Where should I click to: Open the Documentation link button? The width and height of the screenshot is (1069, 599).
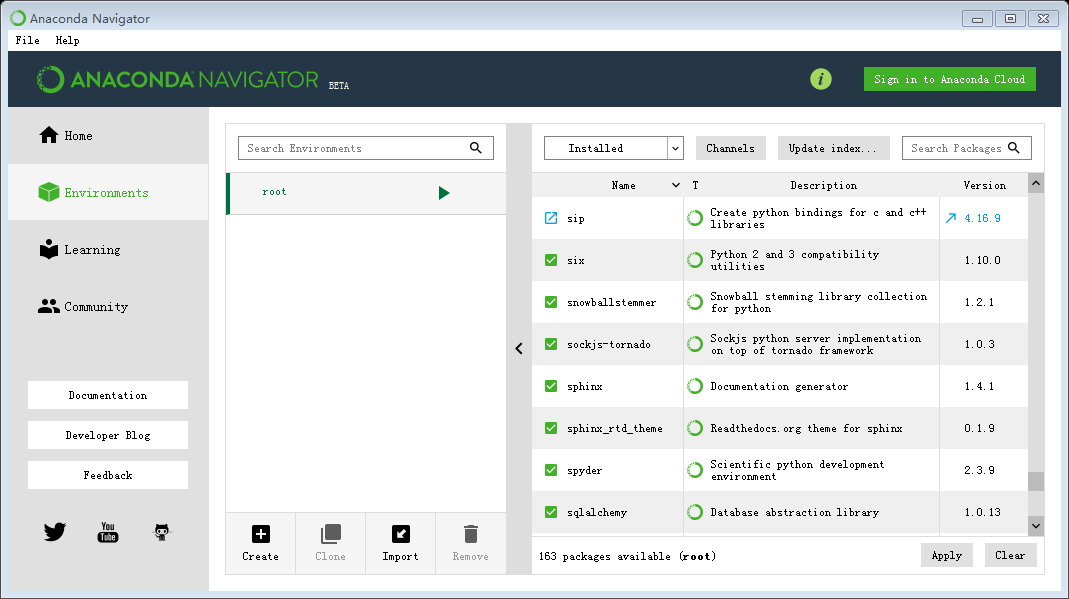pos(108,395)
